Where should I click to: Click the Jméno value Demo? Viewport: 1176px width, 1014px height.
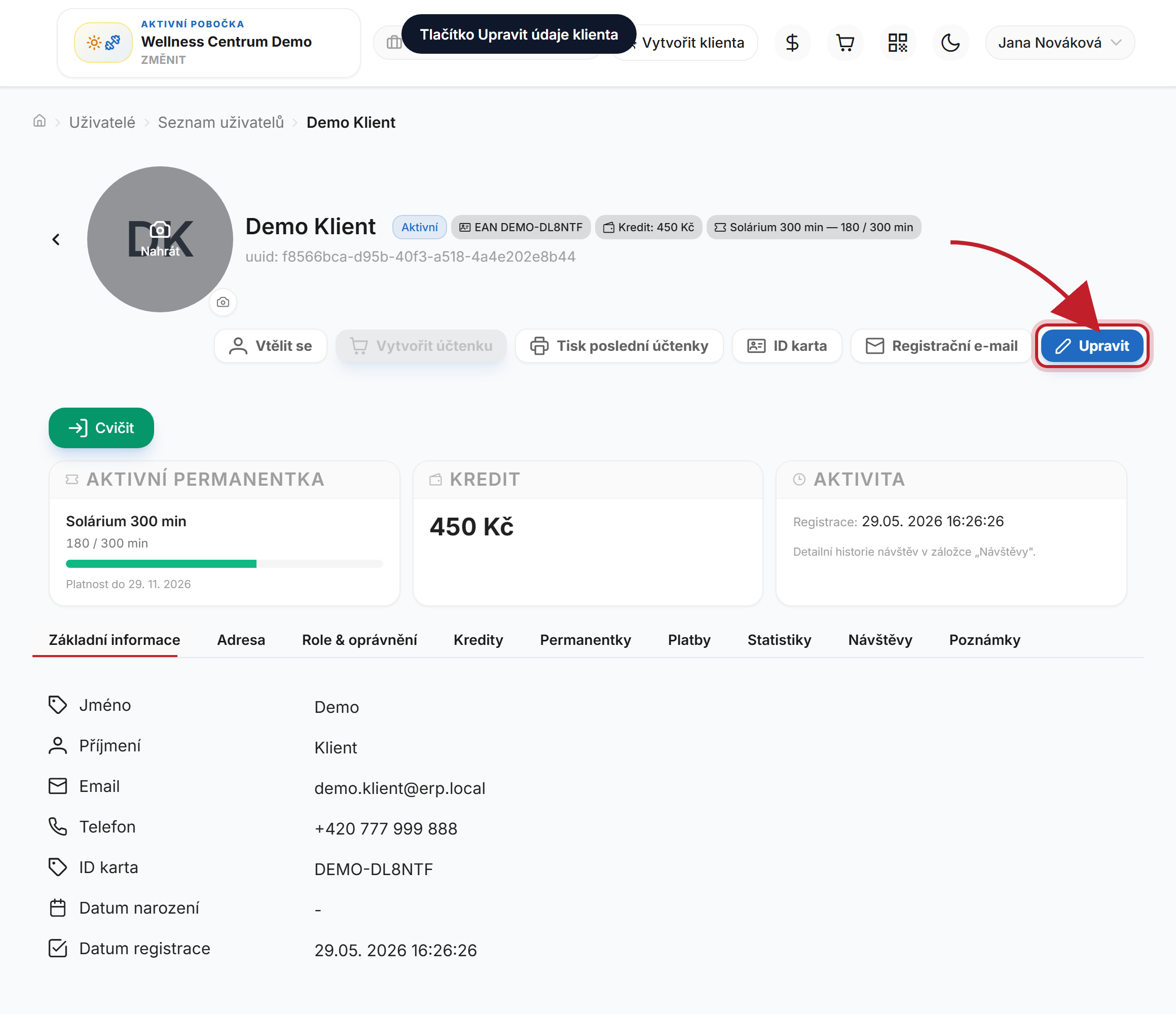(x=337, y=707)
